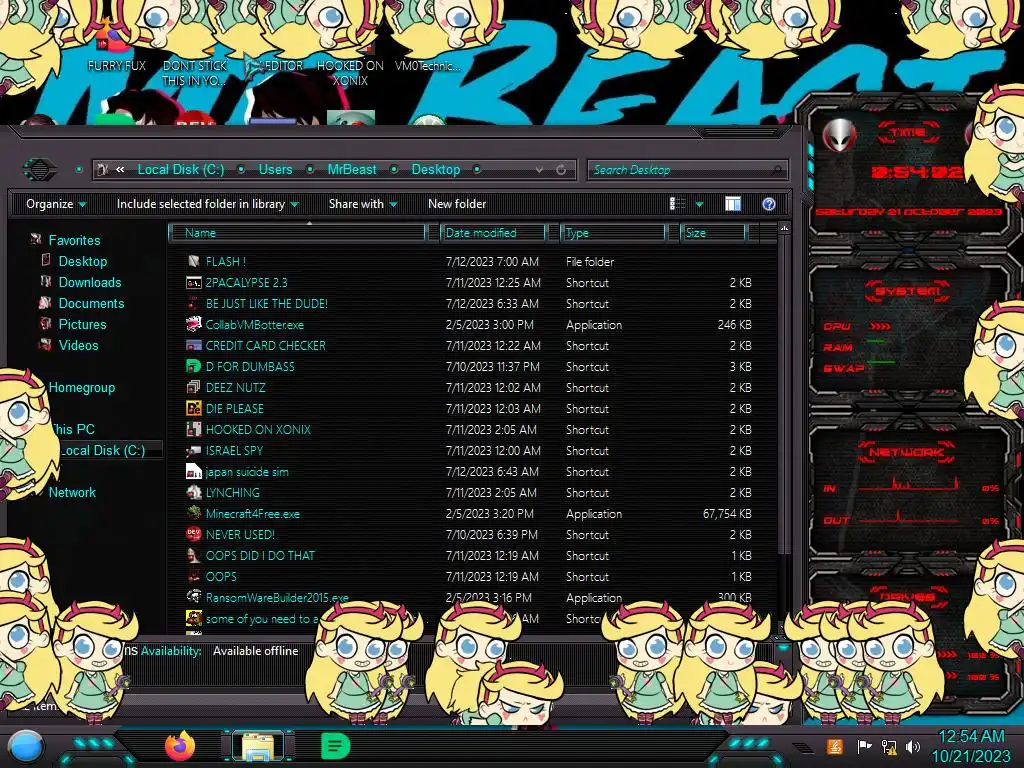The width and height of the screenshot is (1024, 768).
Task: Select the FLASH ! folder icon
Action: point(193,261)
